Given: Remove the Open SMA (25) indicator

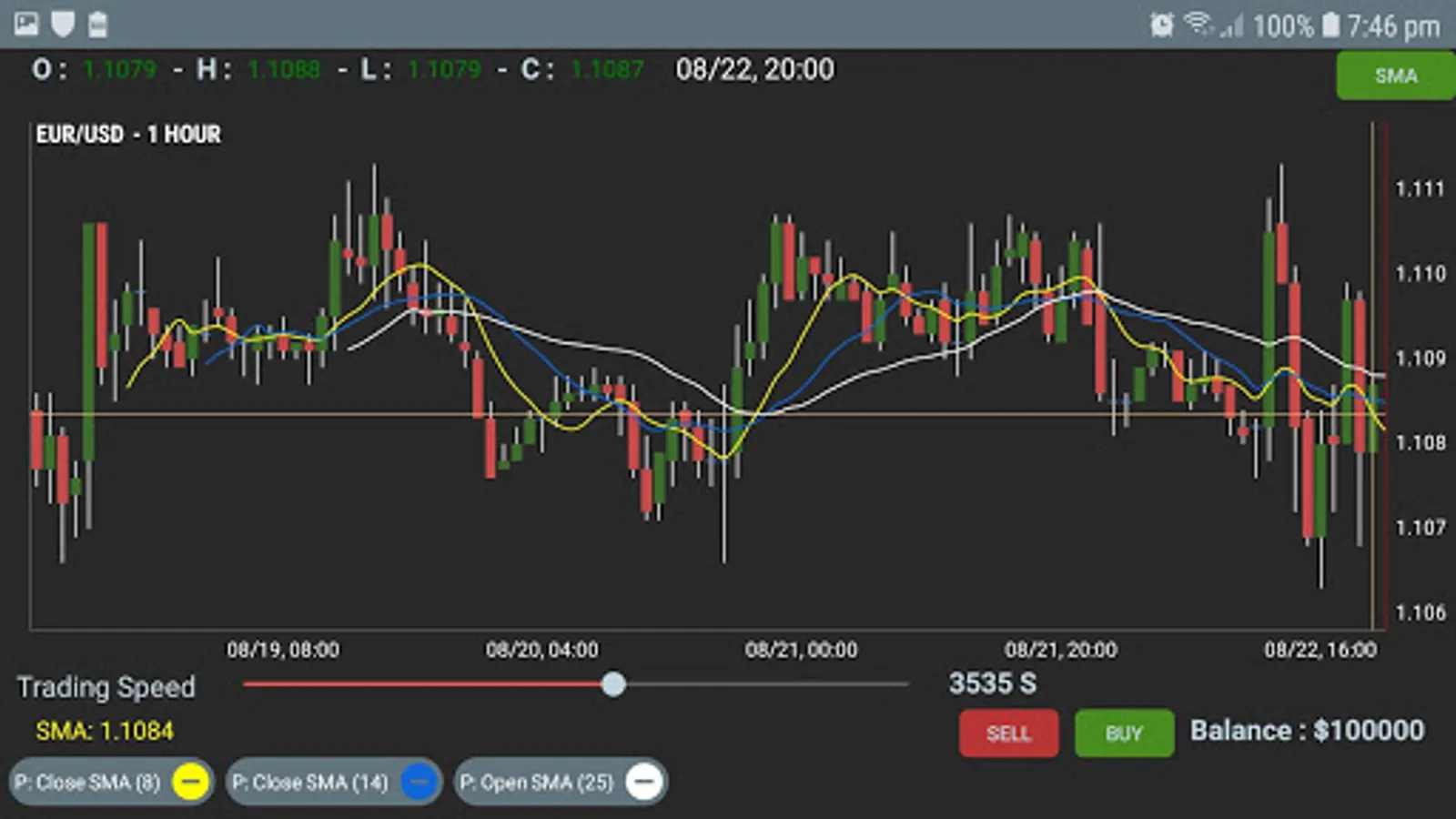Looking at the screenshot, I should [x=644, y=782].
